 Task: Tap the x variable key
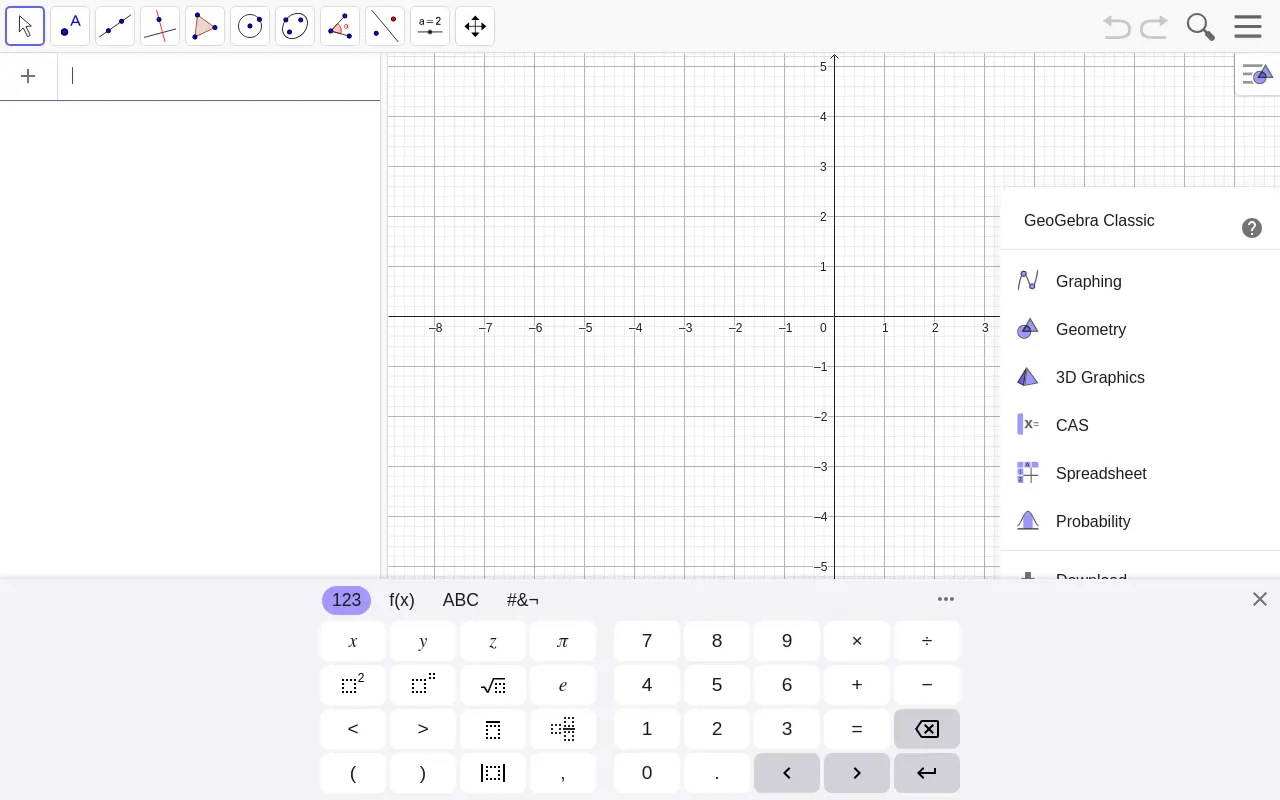(x=353, y=641)
